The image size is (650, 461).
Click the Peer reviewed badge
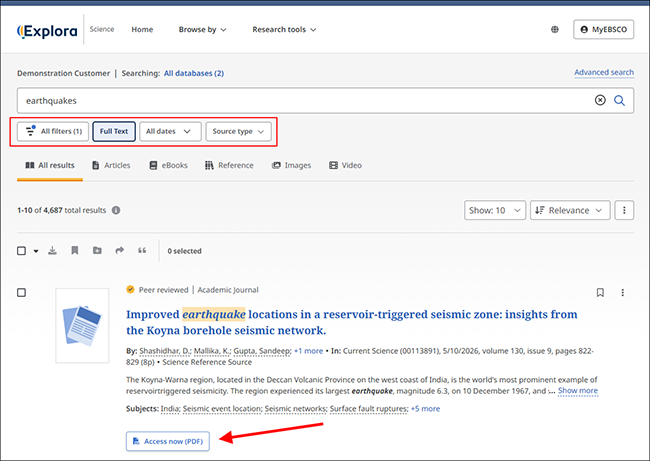pos(158,290)
